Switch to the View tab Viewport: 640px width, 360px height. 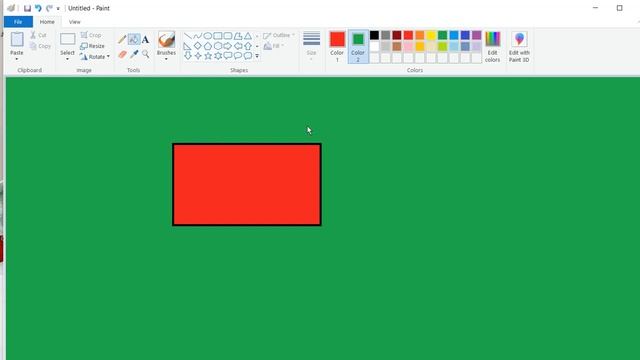[75, 22]
